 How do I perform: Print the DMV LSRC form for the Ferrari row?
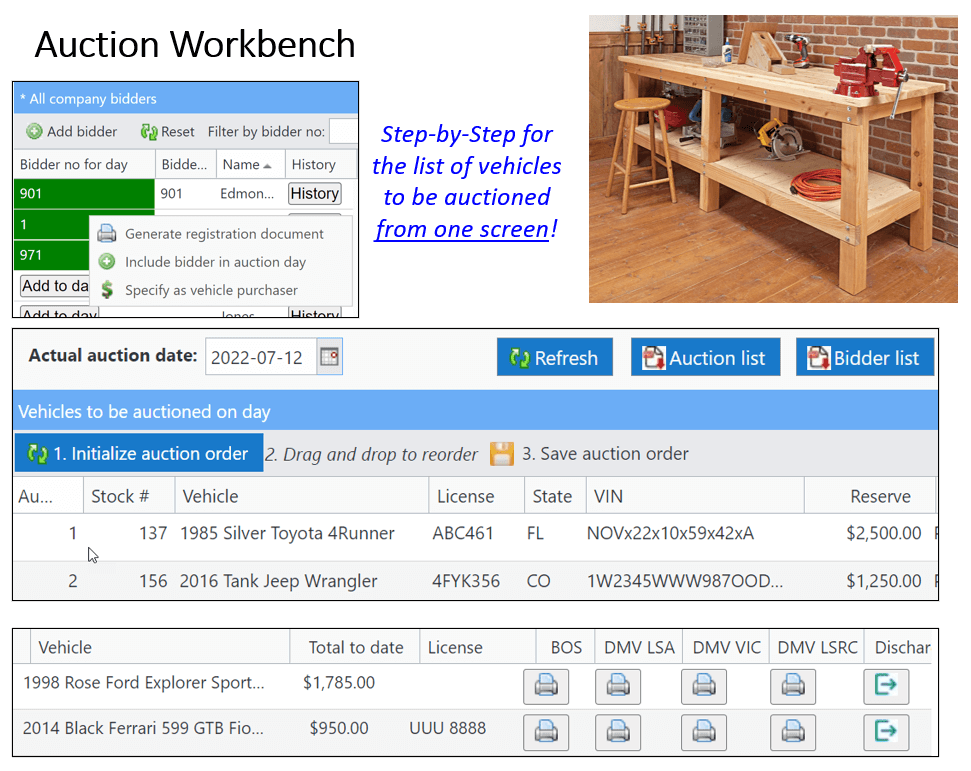(792, 732)
